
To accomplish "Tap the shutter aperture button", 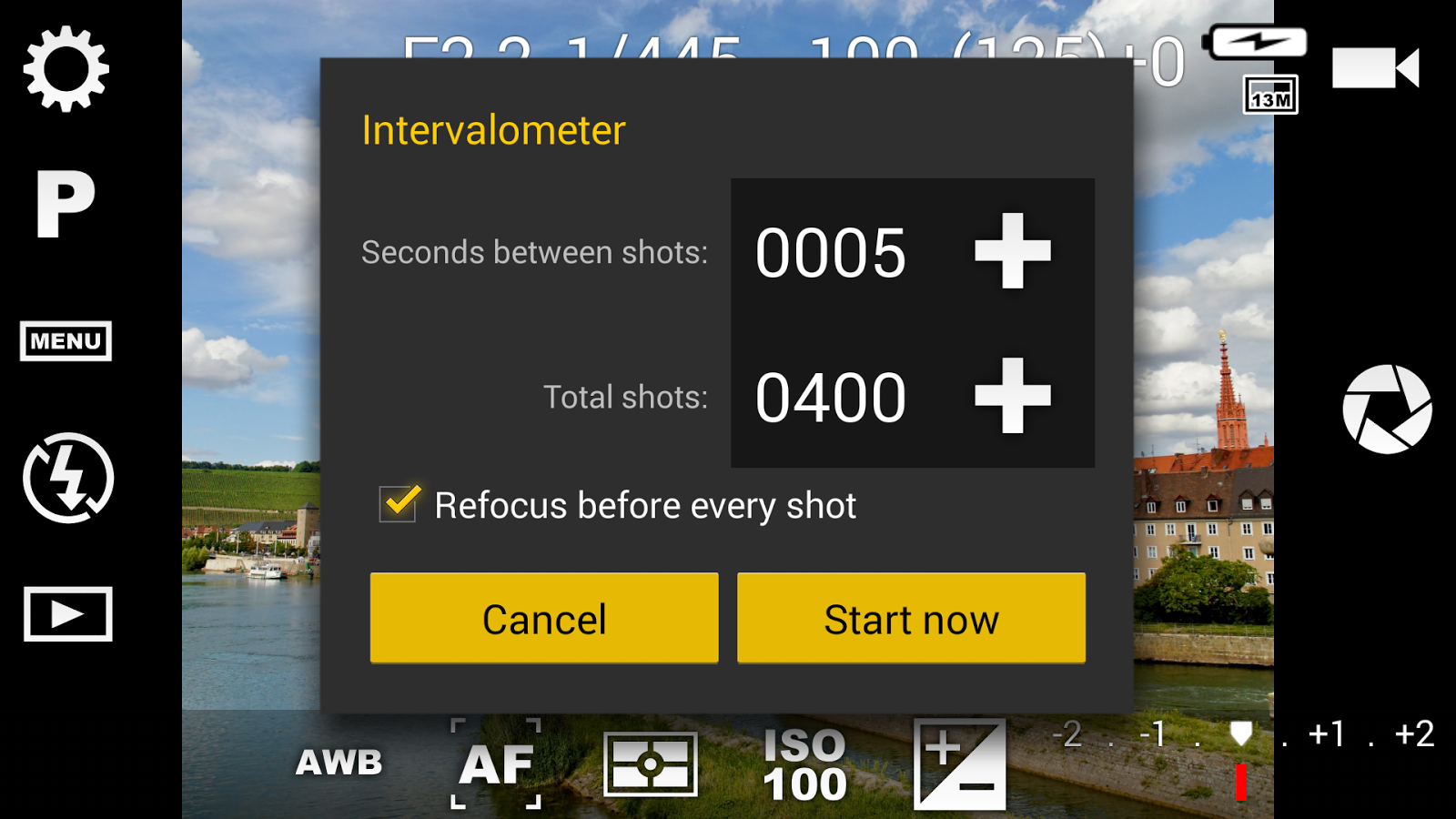I will [x=1387, y=409].
